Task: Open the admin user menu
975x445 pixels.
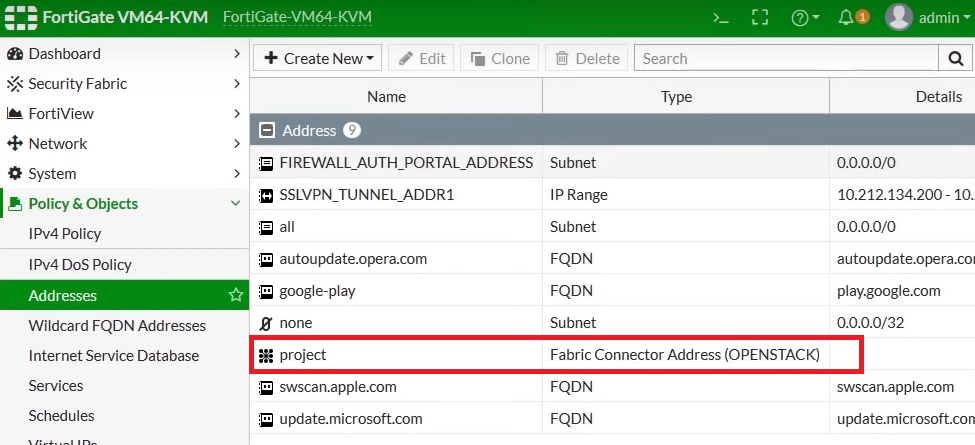Action: click(x=929, y=17)
